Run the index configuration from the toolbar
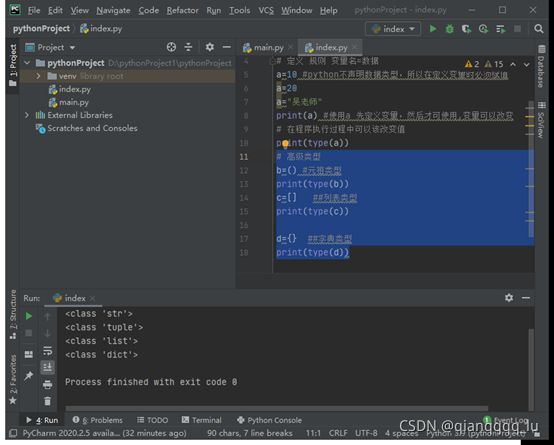Viewport: 554px width, 445px height. click(432, 29)
